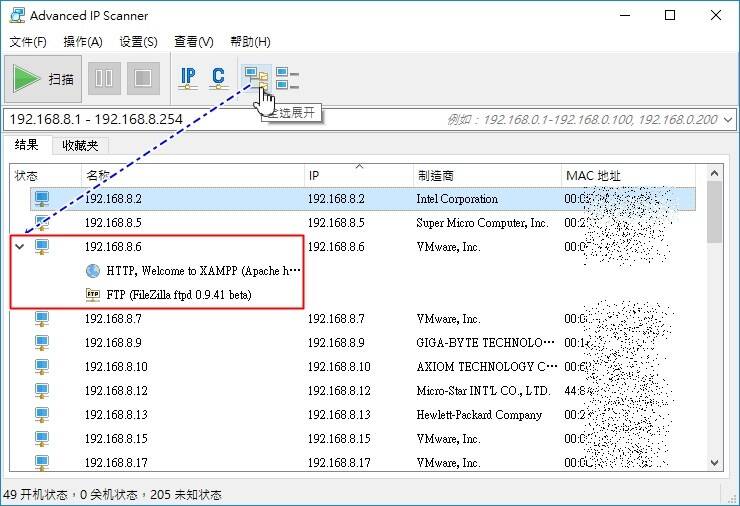Click the computer icon for 192.168.8.6
The height and width of the screenshot is (506, 740).
pyautogui.click(x=42, y=247)
